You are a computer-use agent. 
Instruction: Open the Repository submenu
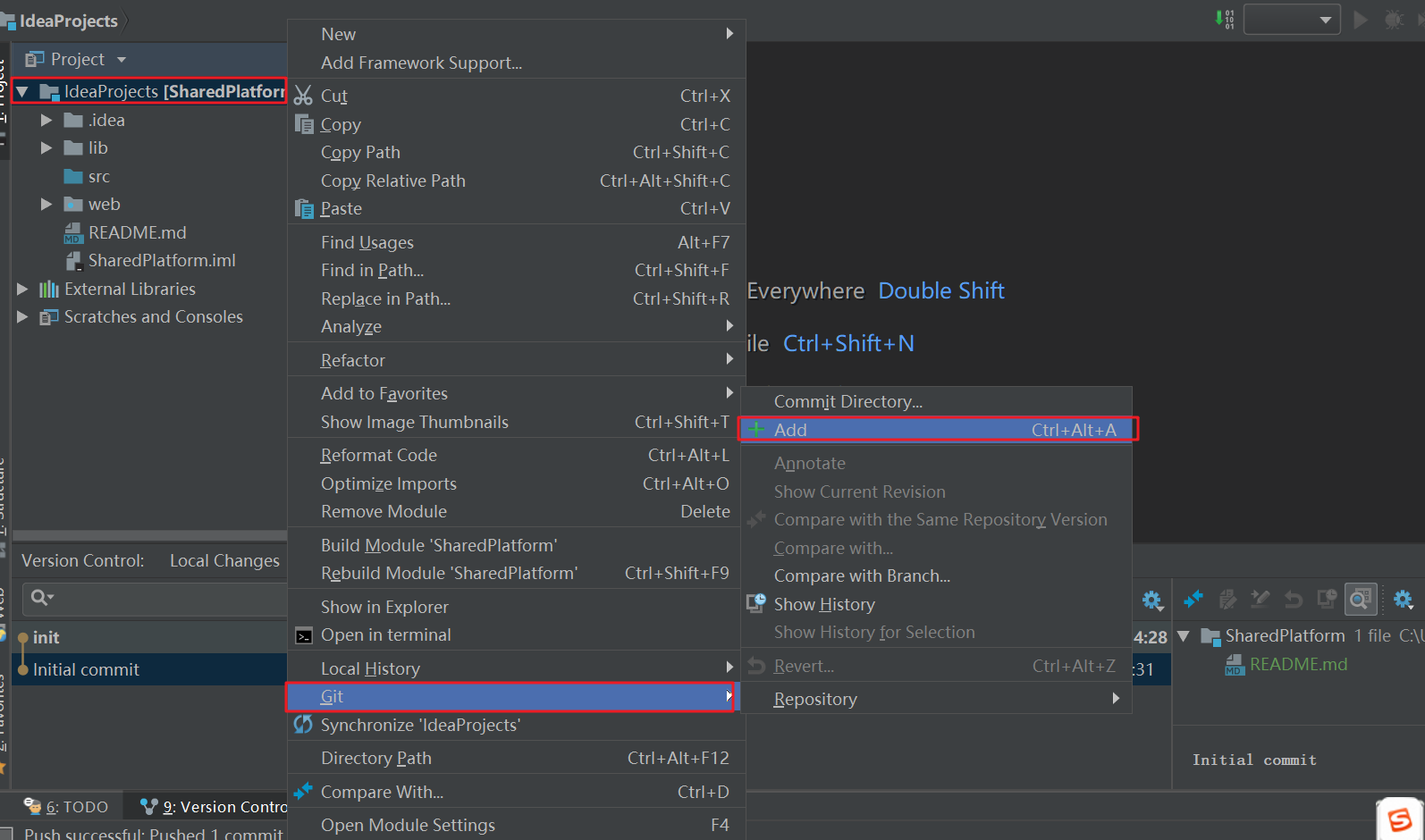click(936, 700)
